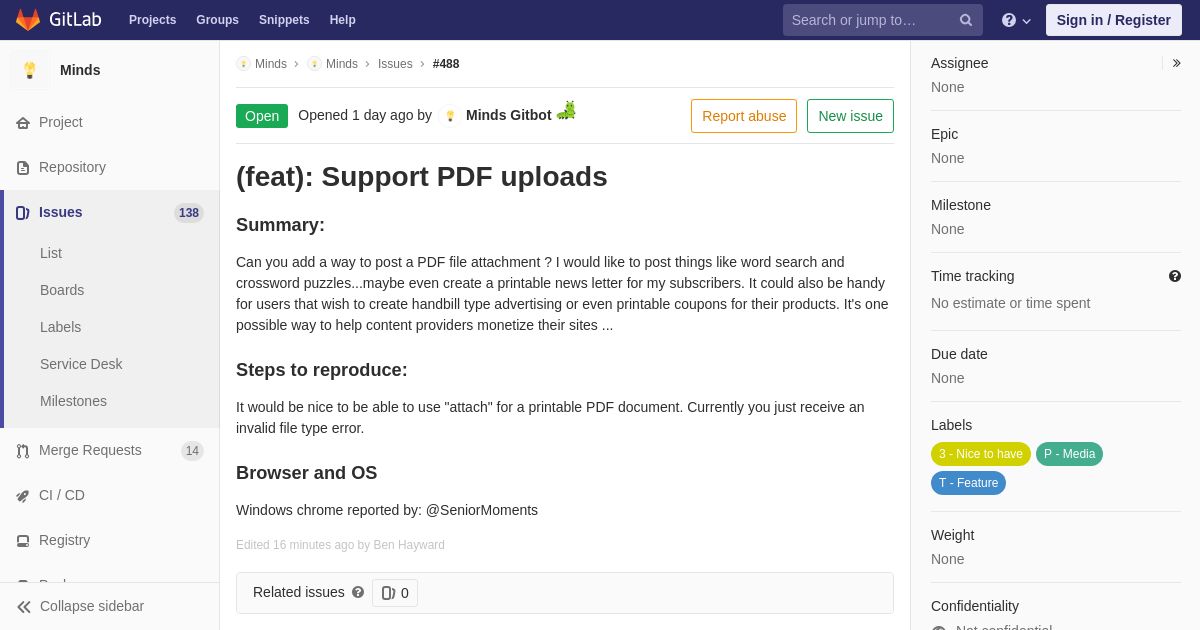Click the Report abuse button
This screenshot has width=1200, height=630.
[x=744, y=116]
